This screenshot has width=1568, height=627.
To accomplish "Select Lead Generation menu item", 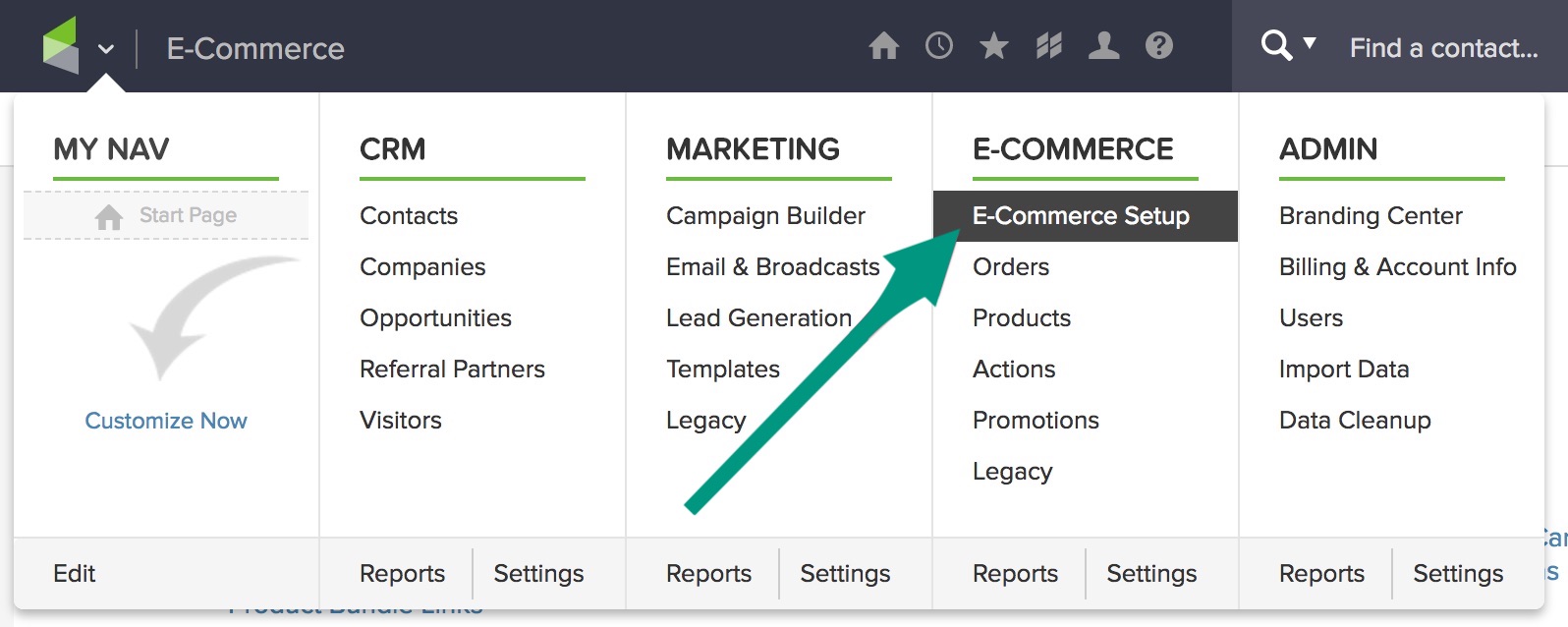I will pos(758,317).
